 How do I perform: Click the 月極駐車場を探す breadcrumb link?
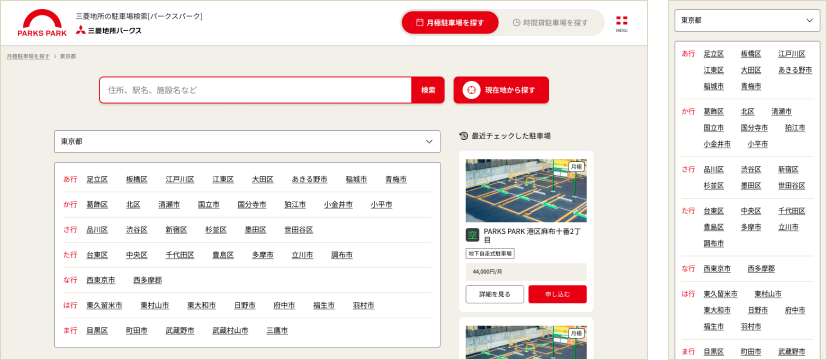(x=28, y=56)
